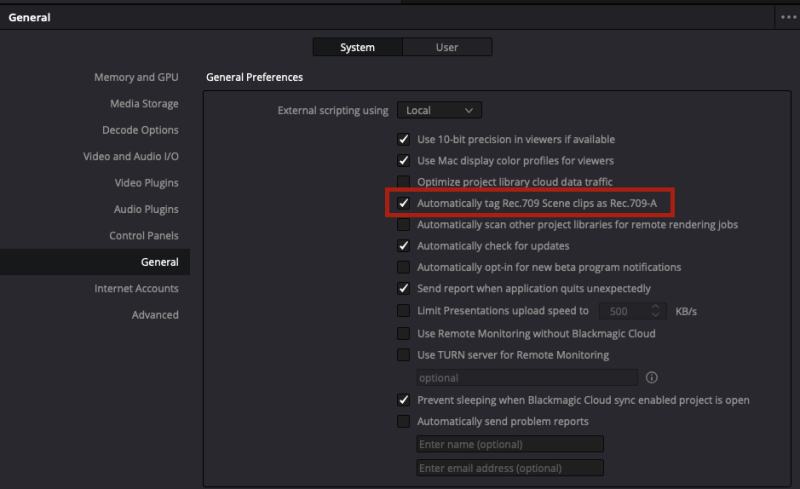The image size is (800, 489).
Task: Open the three-dot options menu
Action: point(788,17)
